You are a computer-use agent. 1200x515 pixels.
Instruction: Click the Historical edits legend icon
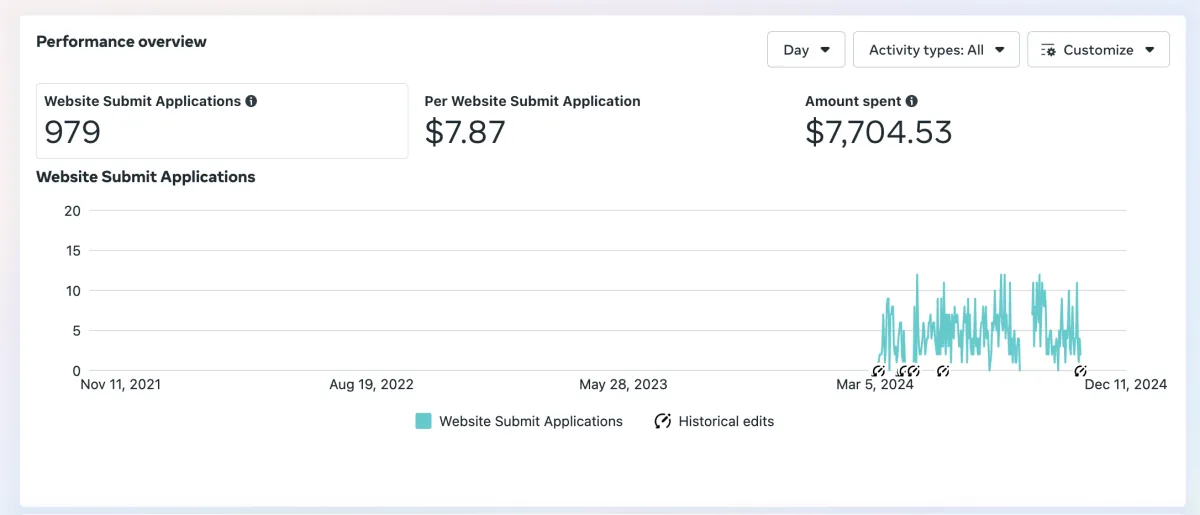tap(662, 421)
